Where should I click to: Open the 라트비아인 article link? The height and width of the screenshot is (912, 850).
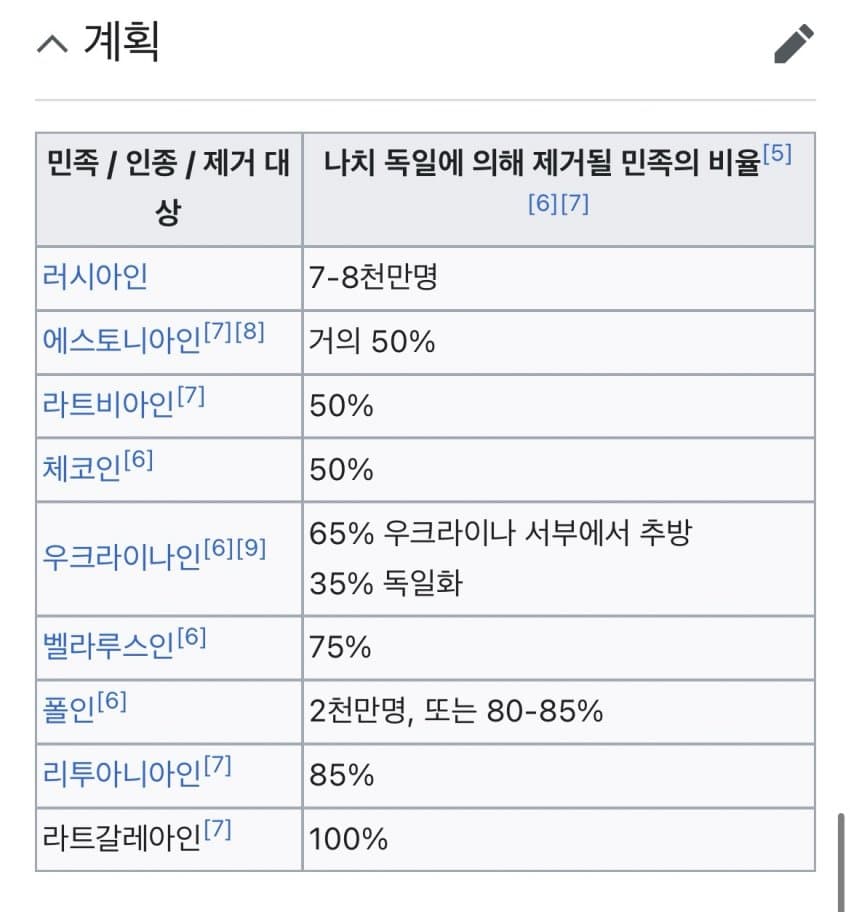(109, 404)
